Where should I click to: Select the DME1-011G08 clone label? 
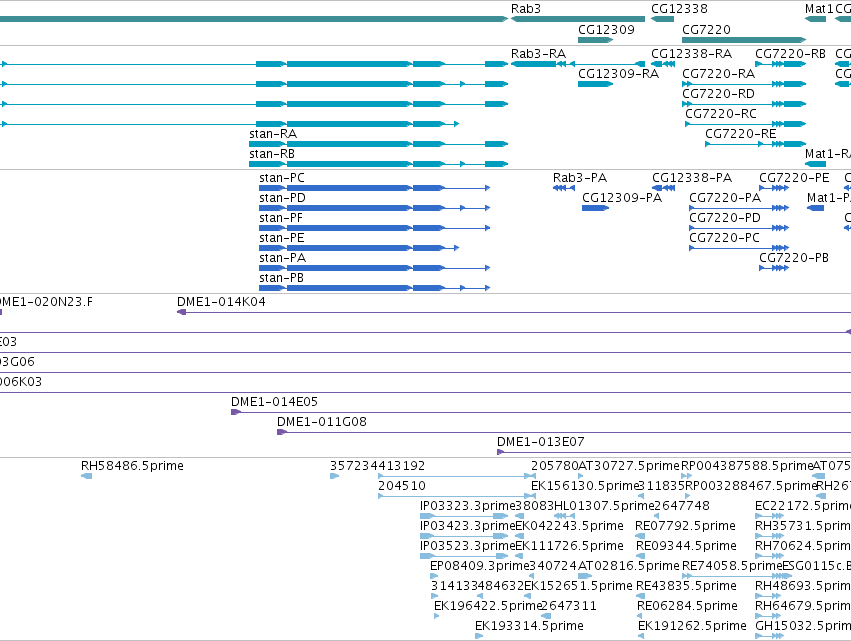322,422
